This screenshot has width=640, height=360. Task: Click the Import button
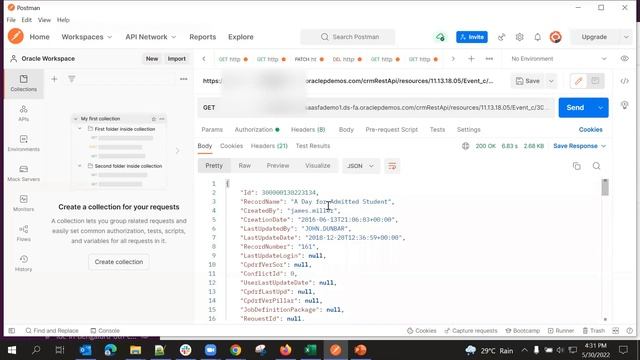177,59
